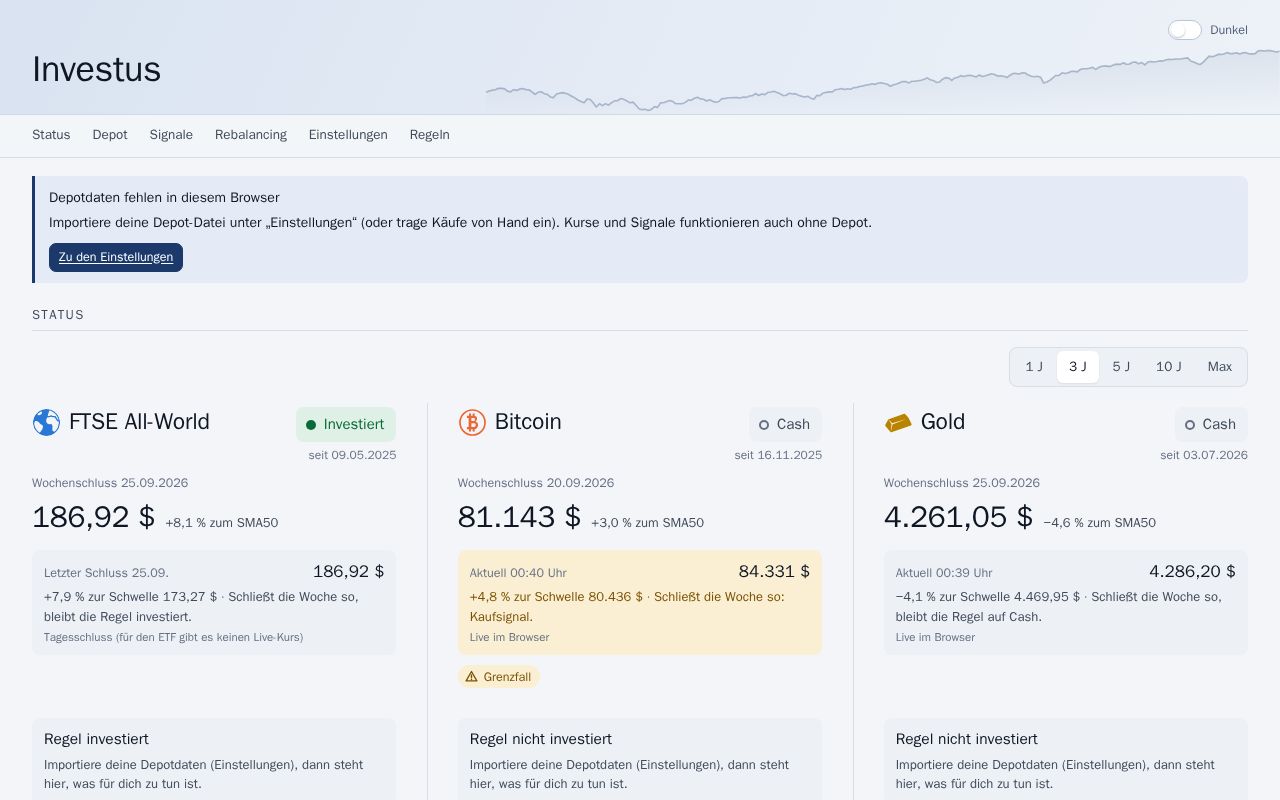1280x800 pixels.
Task: Select the Max time range
Action: coord(1220,367)
